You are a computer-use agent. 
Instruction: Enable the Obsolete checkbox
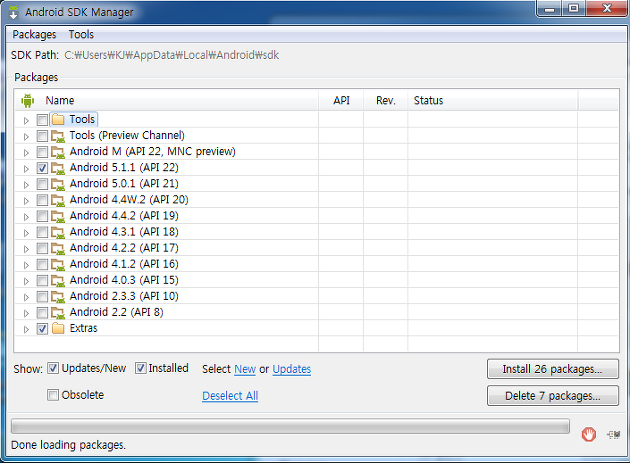(x=53, y=395)
